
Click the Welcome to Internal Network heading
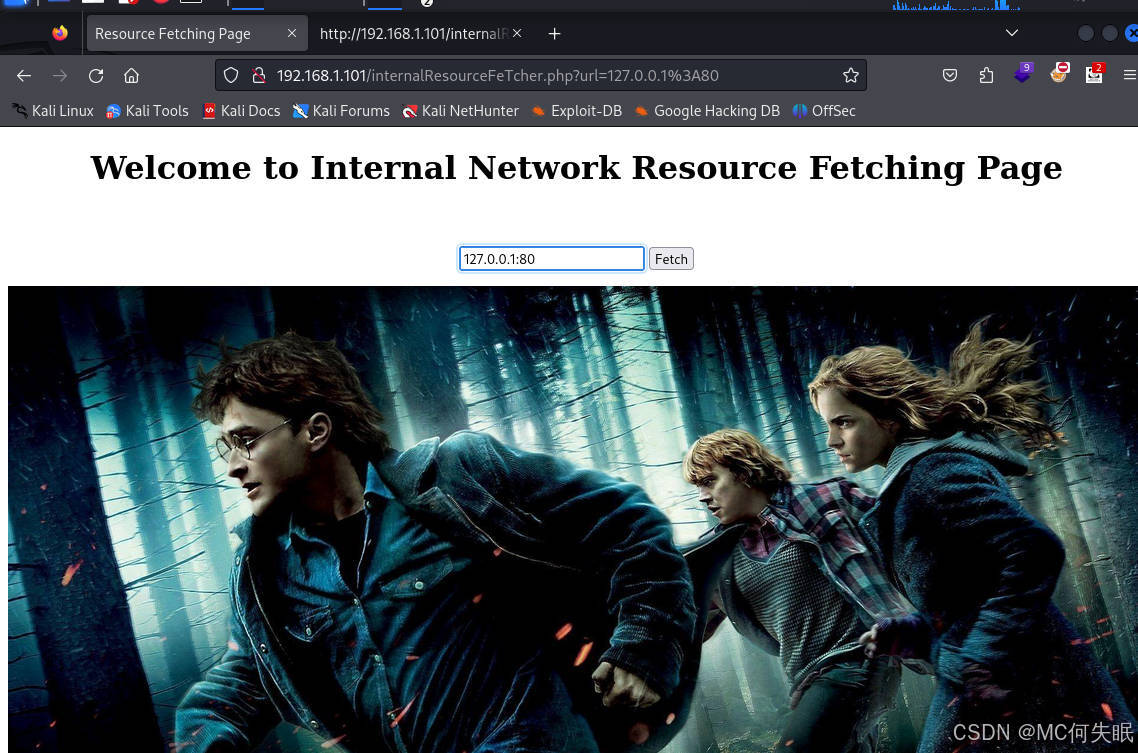tap(576, 168)
